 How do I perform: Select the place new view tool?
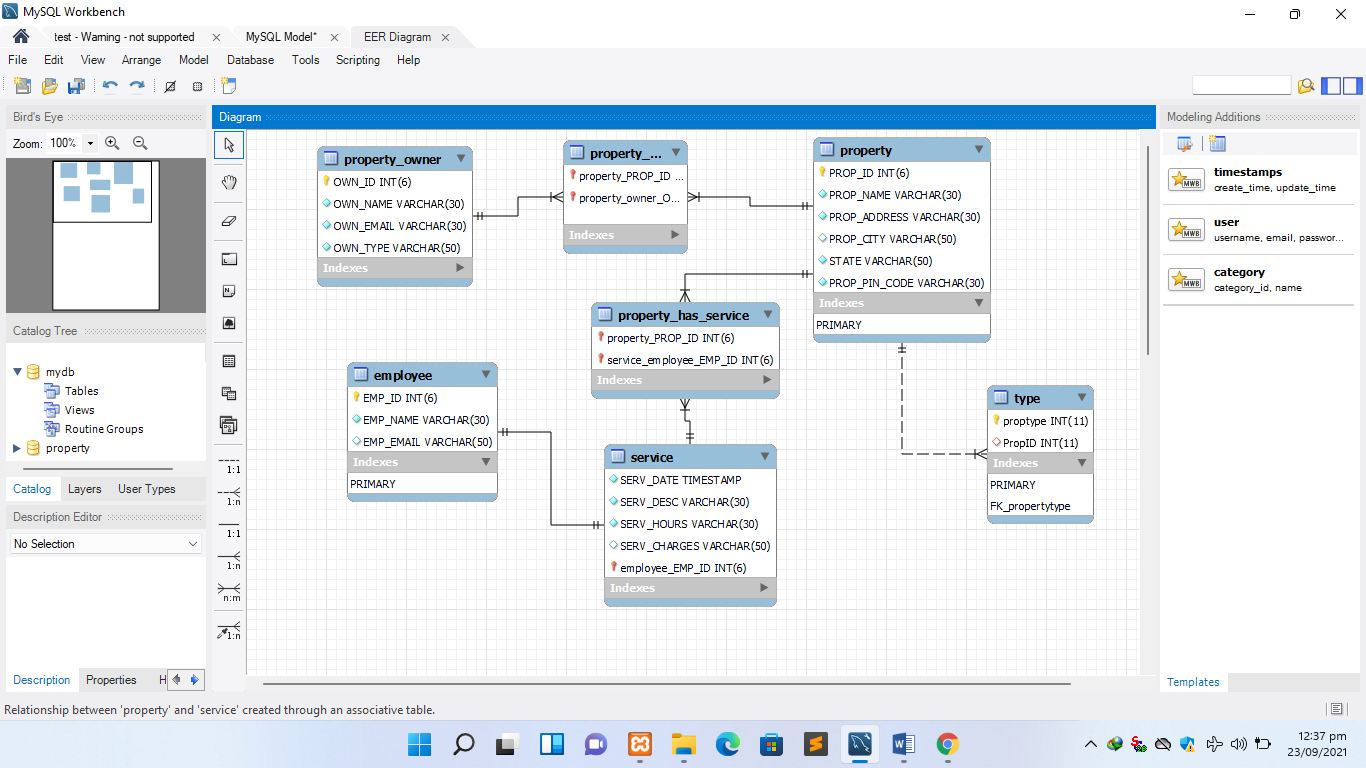point(229,393)
